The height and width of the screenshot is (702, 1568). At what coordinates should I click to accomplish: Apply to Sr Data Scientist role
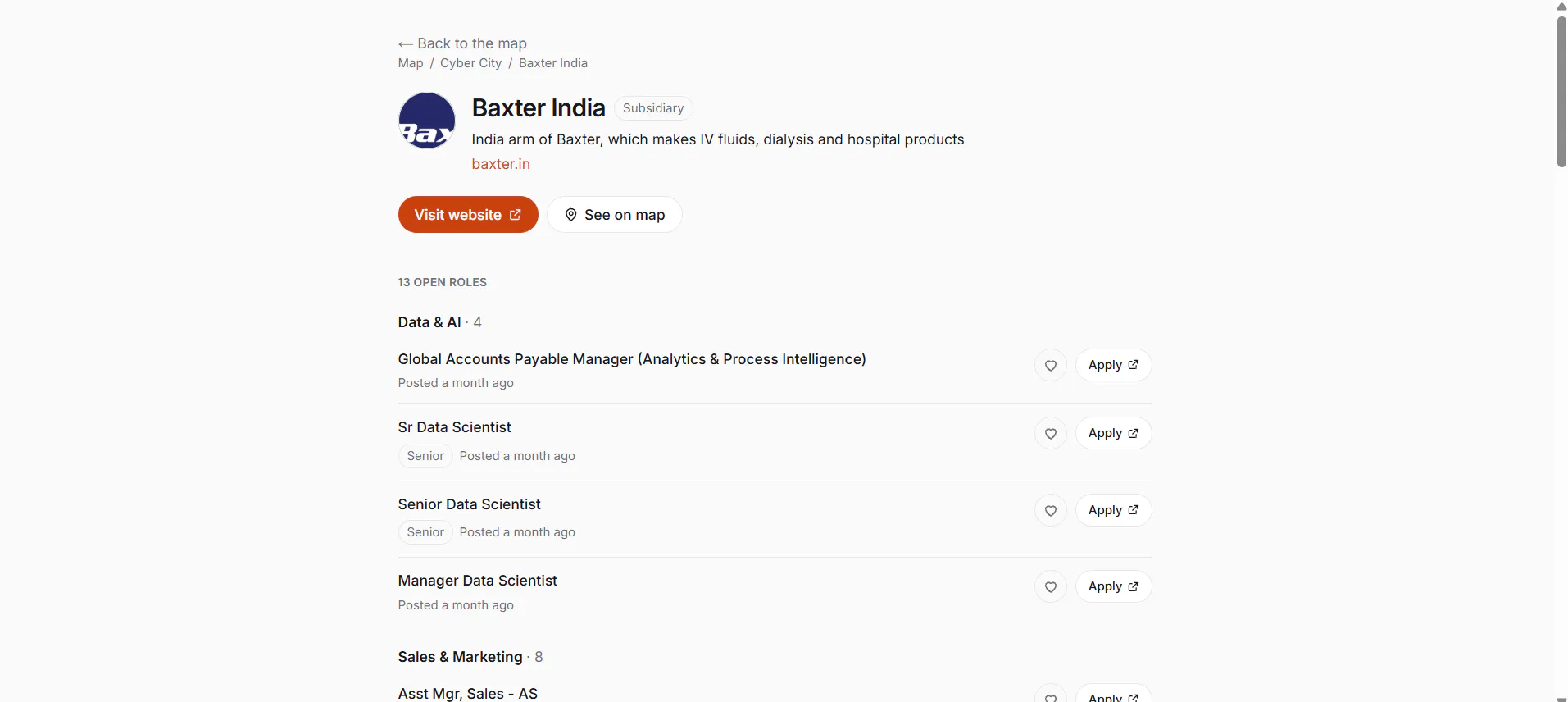(1113, 433)
